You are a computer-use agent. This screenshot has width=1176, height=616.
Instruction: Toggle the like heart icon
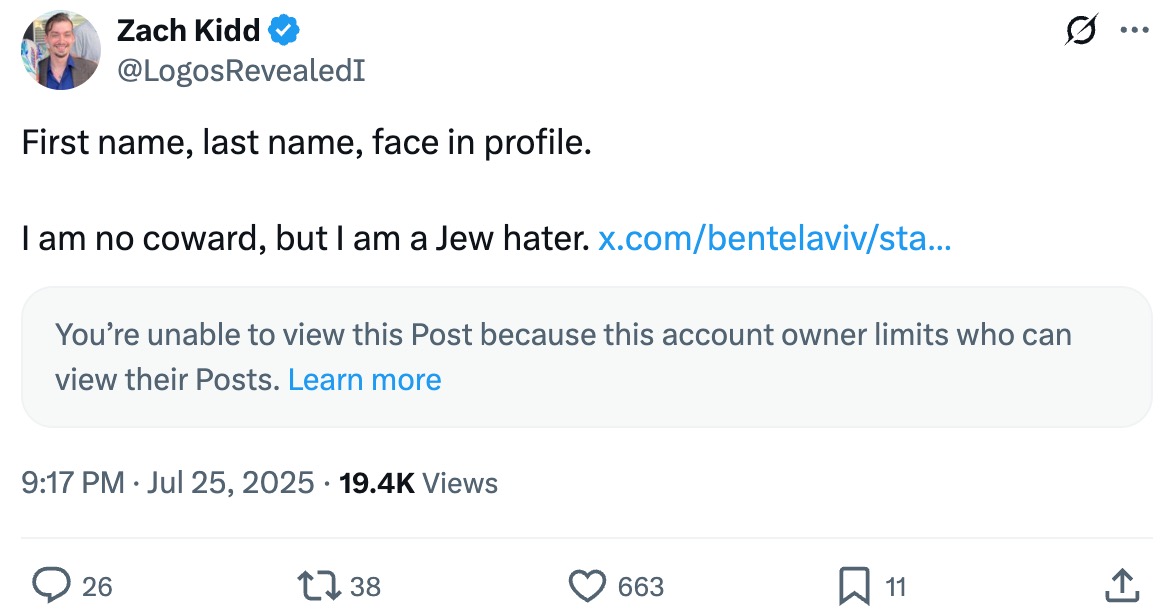coord(587,586)
